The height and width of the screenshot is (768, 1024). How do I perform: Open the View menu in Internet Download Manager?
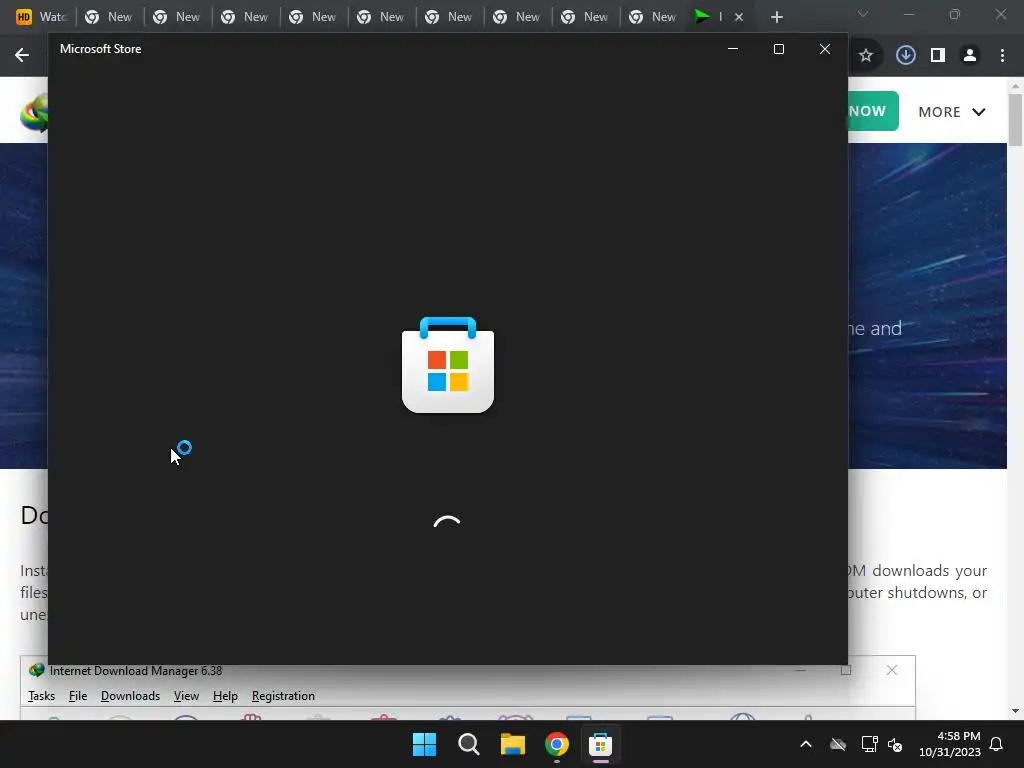click(x=186, y=696)
